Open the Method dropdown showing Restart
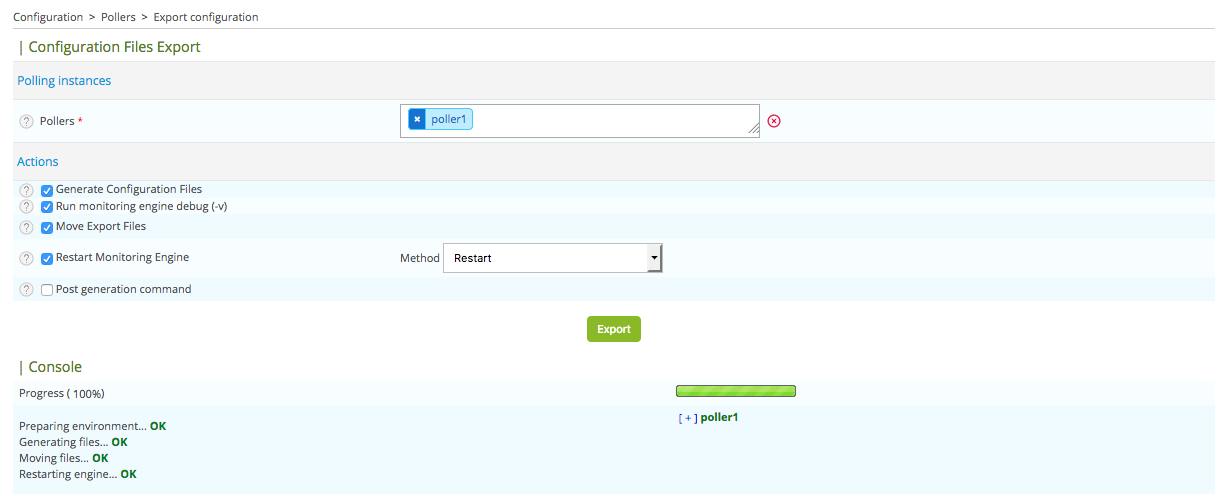Screen dimensions: 1220x496 pyautogui.click(x=552, y=258)
